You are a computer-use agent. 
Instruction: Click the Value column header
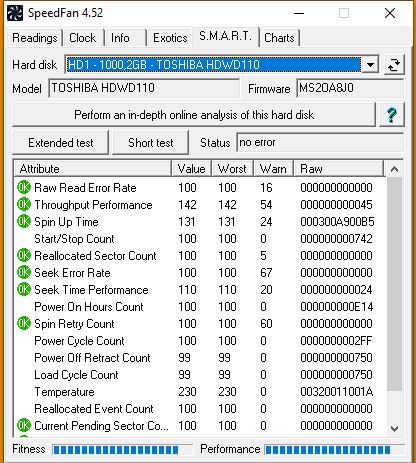click(192, 169)
